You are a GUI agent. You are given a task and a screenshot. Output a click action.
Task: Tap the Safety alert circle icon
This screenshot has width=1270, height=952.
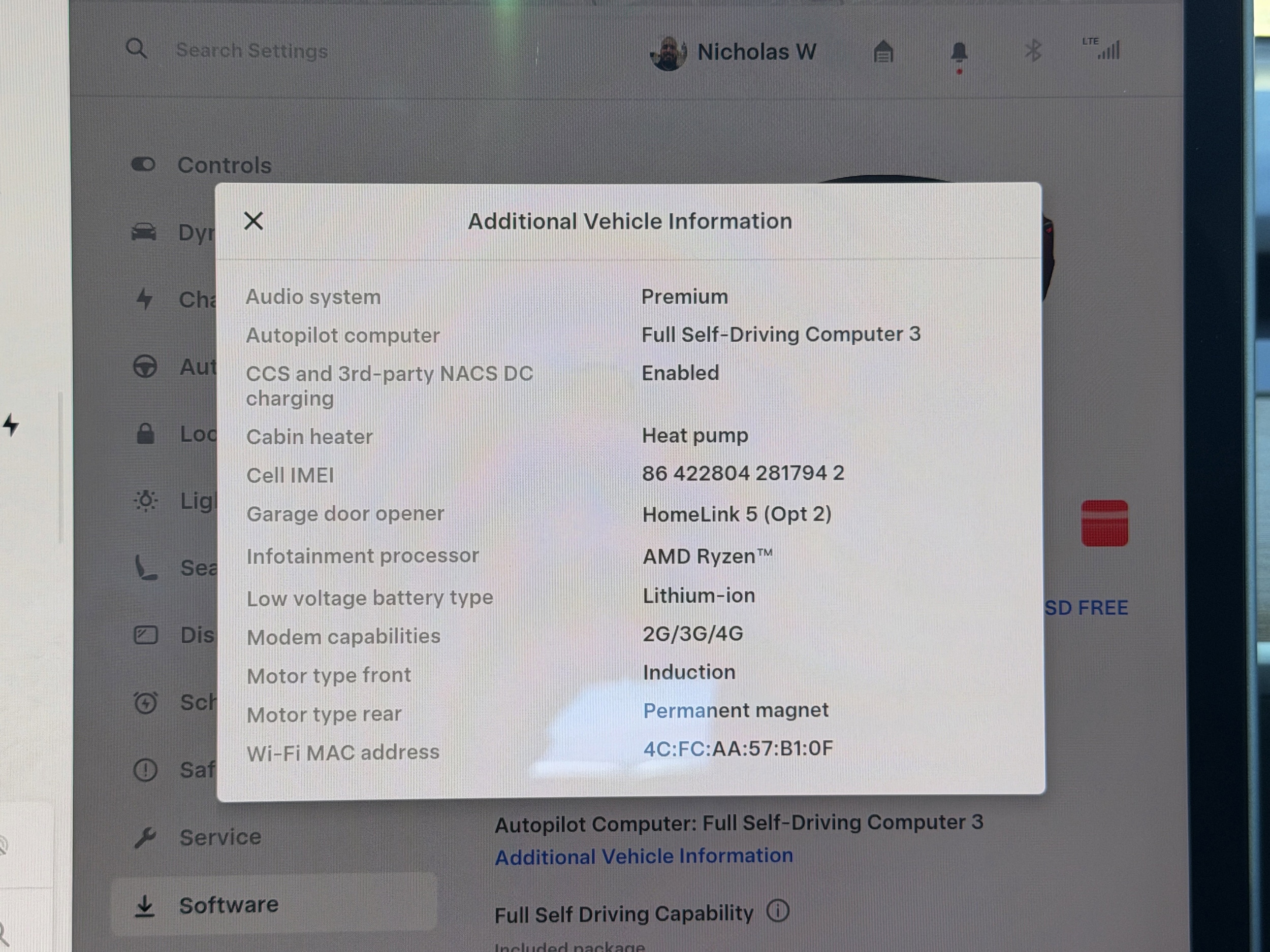point(145,770)
